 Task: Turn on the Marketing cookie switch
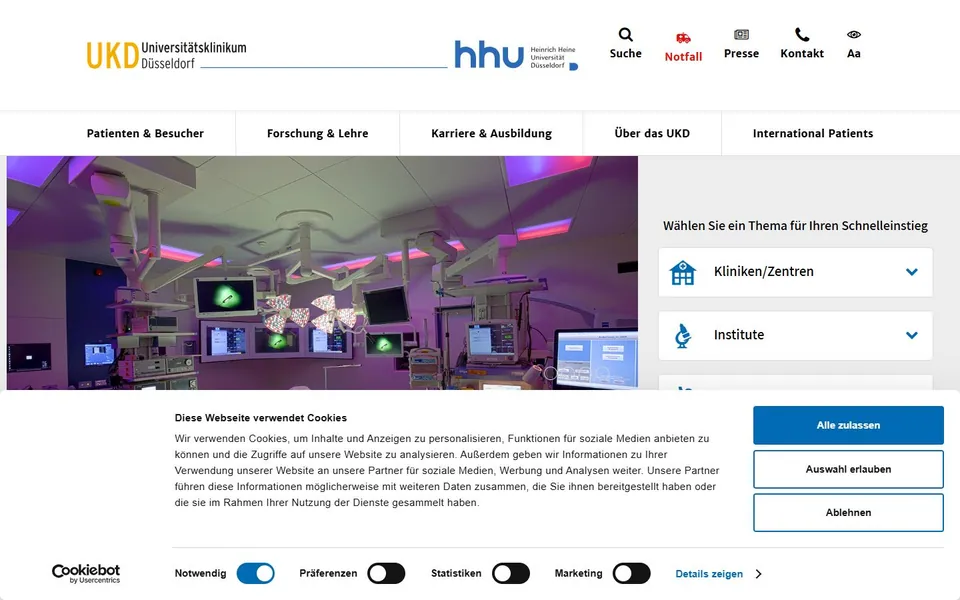tap(631, 574)
